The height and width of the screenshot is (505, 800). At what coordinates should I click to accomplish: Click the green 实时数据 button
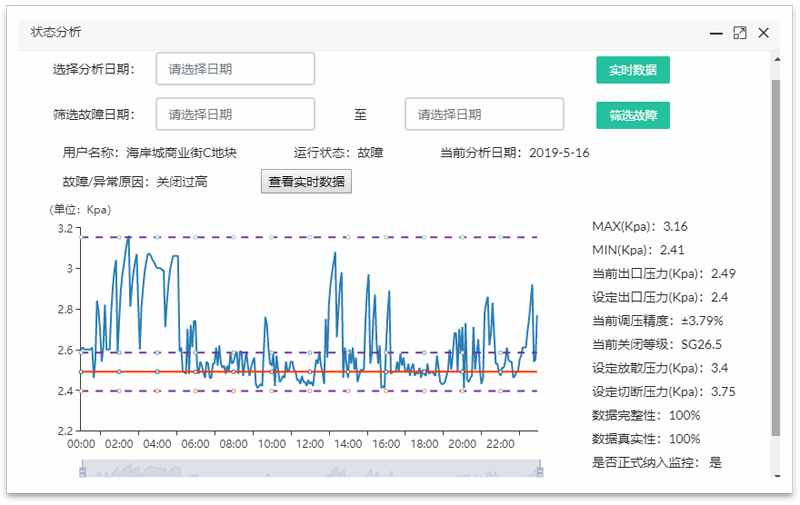(x=633, y=70)
